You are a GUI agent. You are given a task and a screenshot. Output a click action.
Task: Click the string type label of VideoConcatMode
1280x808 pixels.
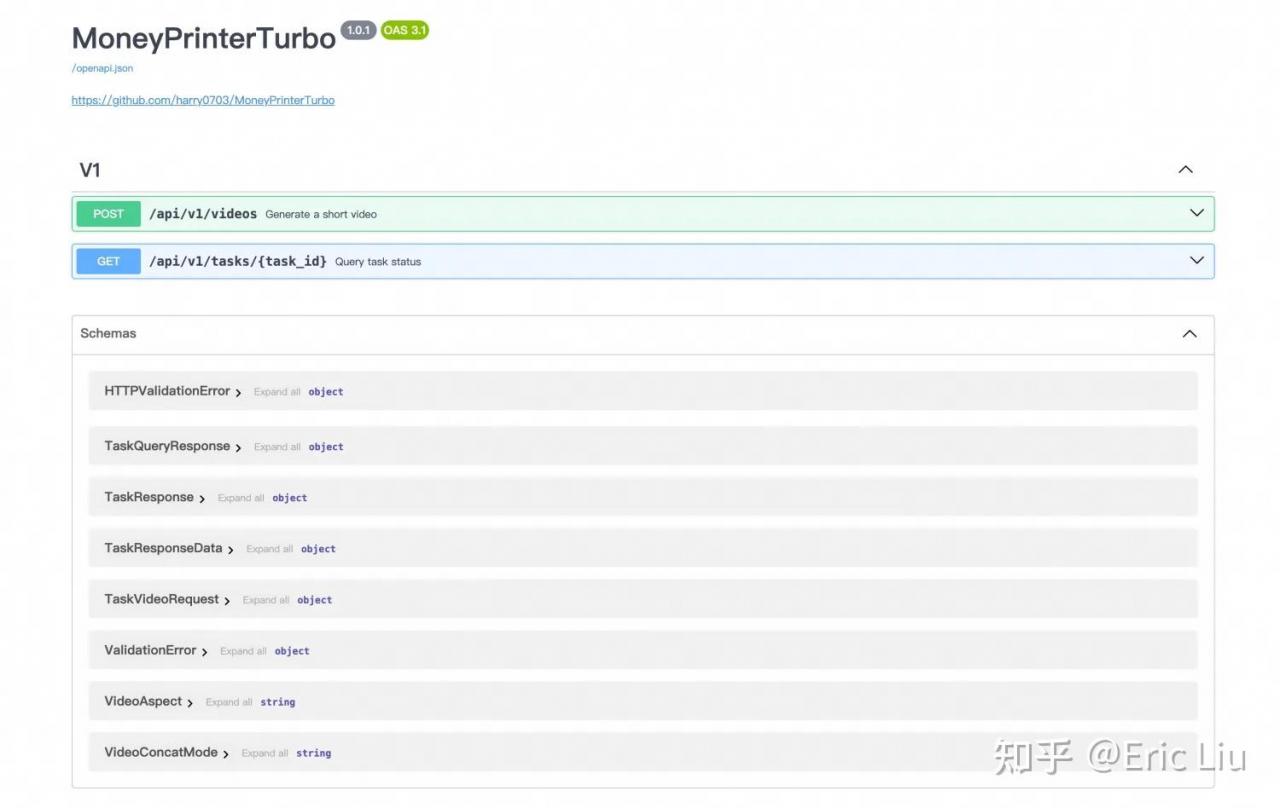313,753
